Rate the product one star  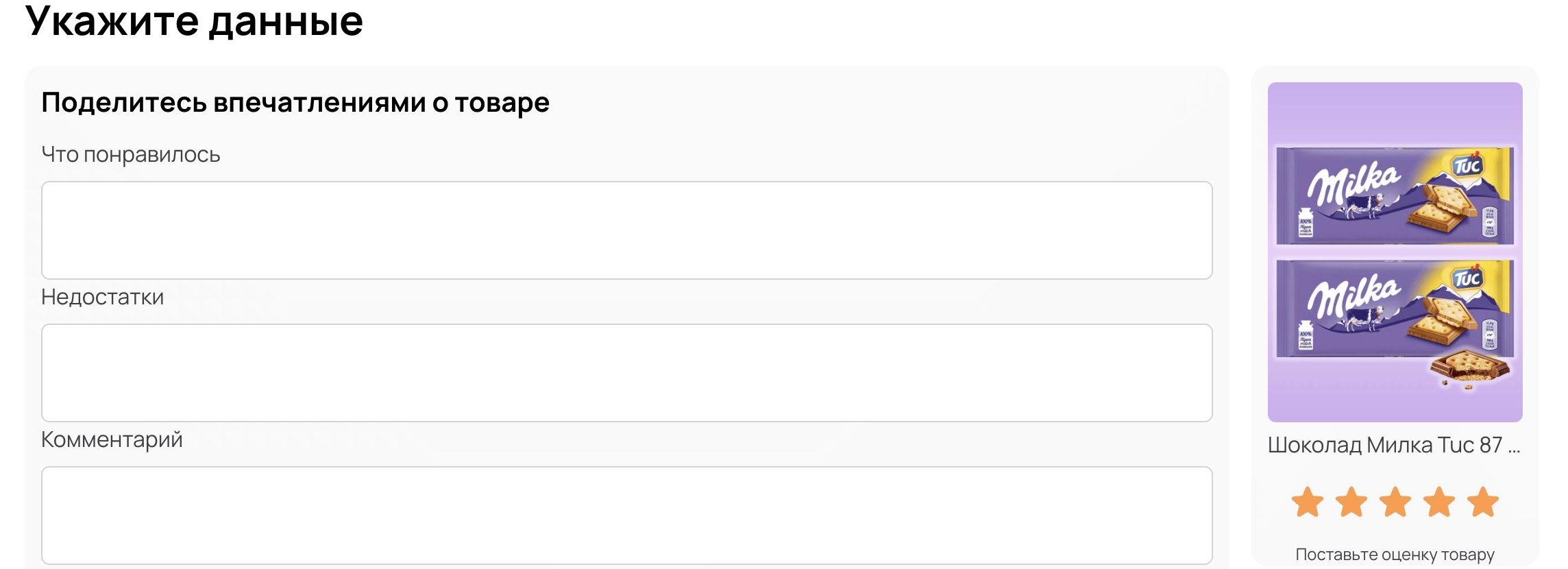click(x=1308, y=502)
